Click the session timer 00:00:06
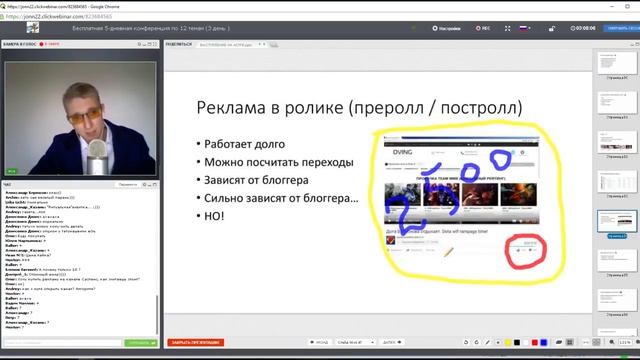The height and width of the screenshot is (360, 640). (x=583, y=28)
